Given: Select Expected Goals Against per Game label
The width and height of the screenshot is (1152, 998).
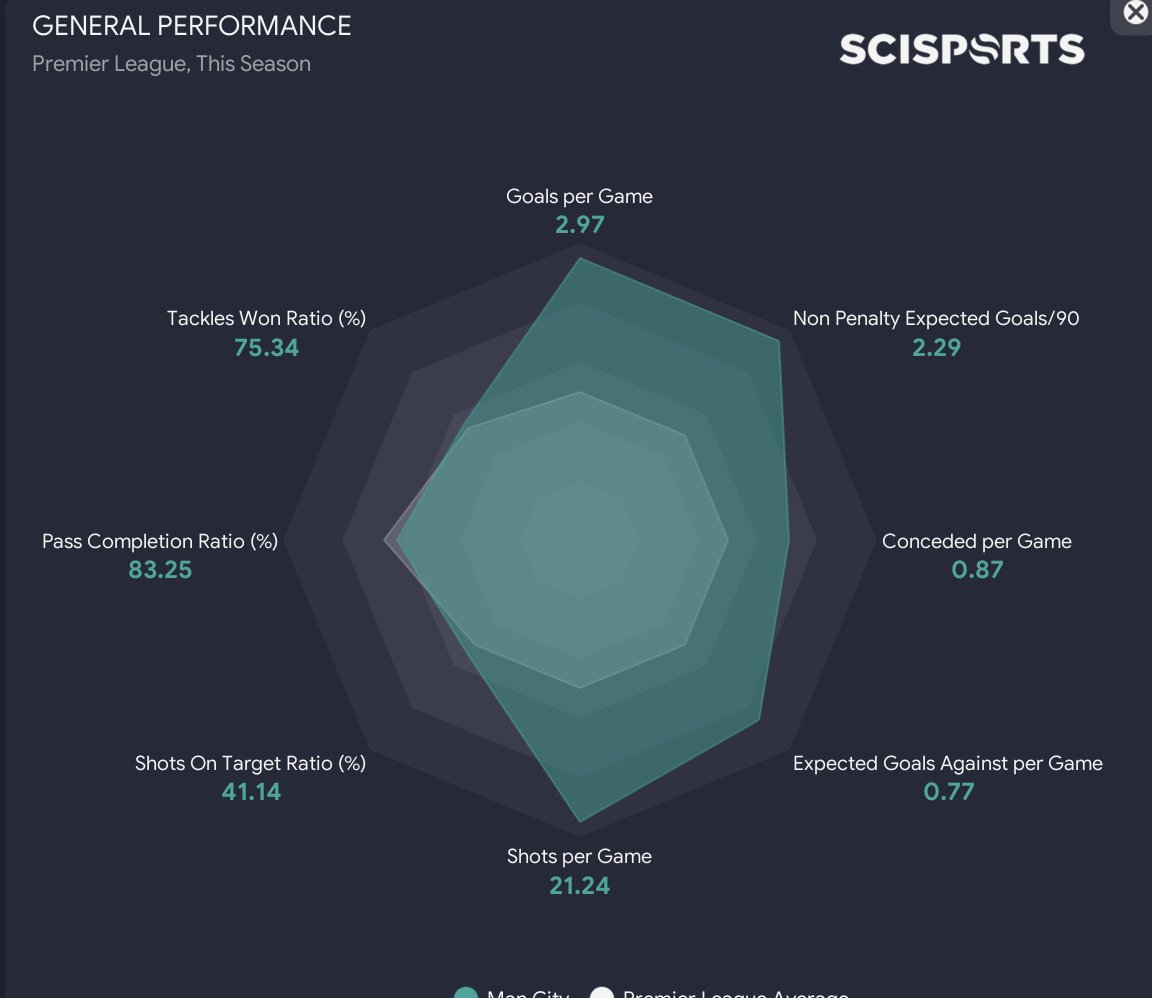Looking at the screenshot, I should point(947,763).
